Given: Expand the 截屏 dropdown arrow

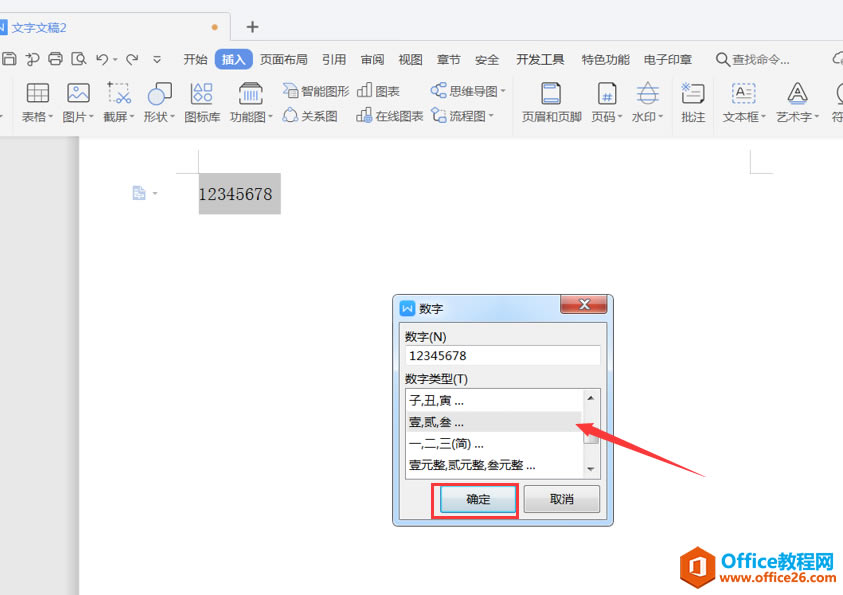Looking at the screenshot, I should coord(132,116).
